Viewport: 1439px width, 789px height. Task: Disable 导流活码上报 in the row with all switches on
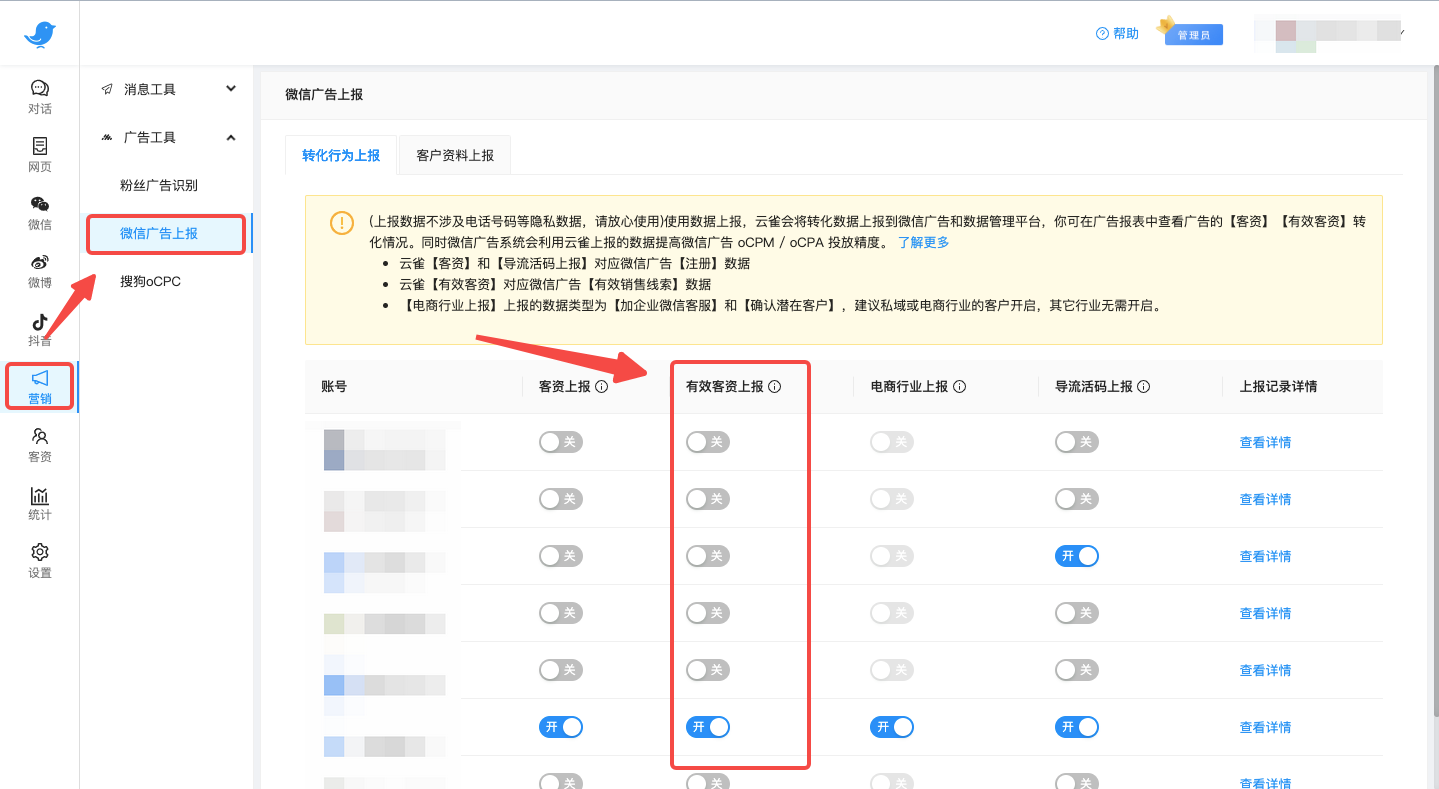(x=1077, y=727)
